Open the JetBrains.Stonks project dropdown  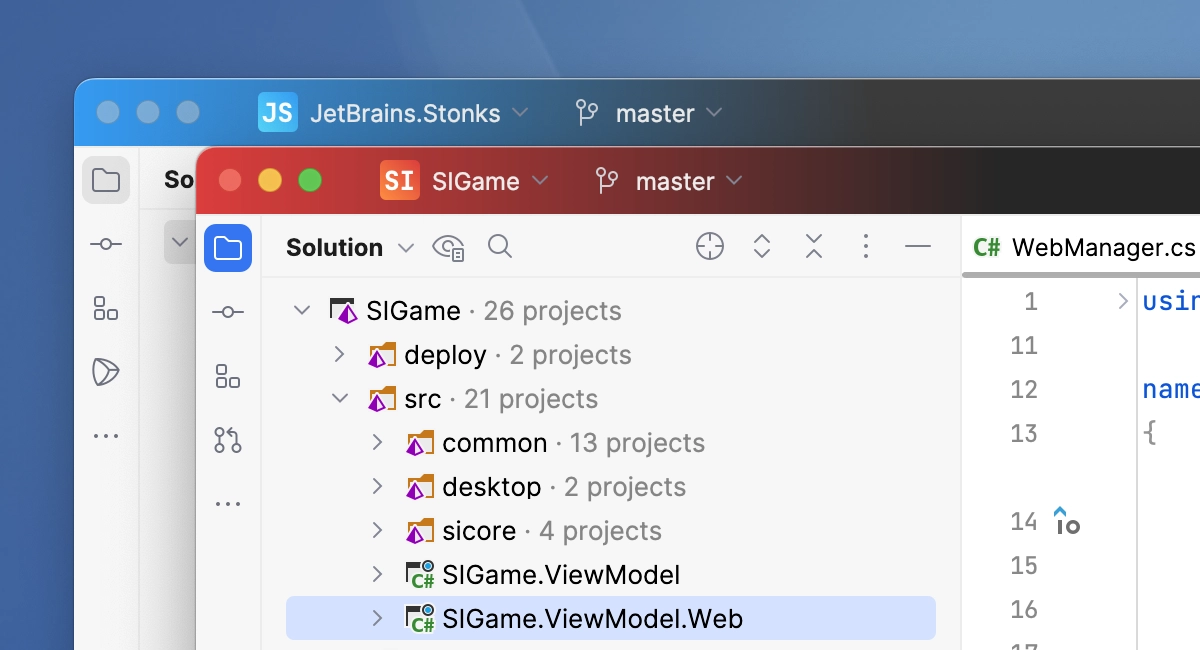419,113
